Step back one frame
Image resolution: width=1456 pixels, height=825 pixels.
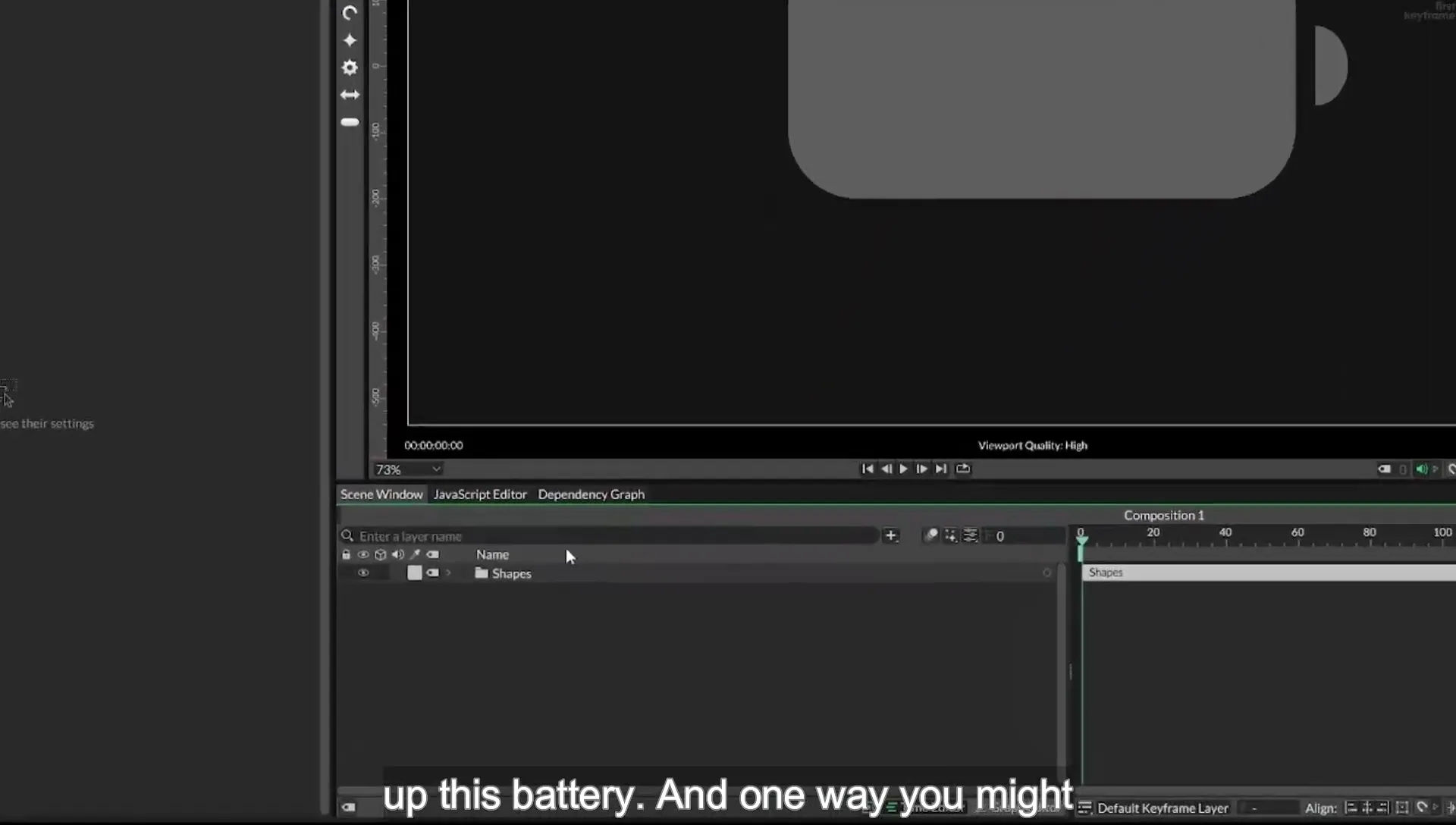pos(886,469)
